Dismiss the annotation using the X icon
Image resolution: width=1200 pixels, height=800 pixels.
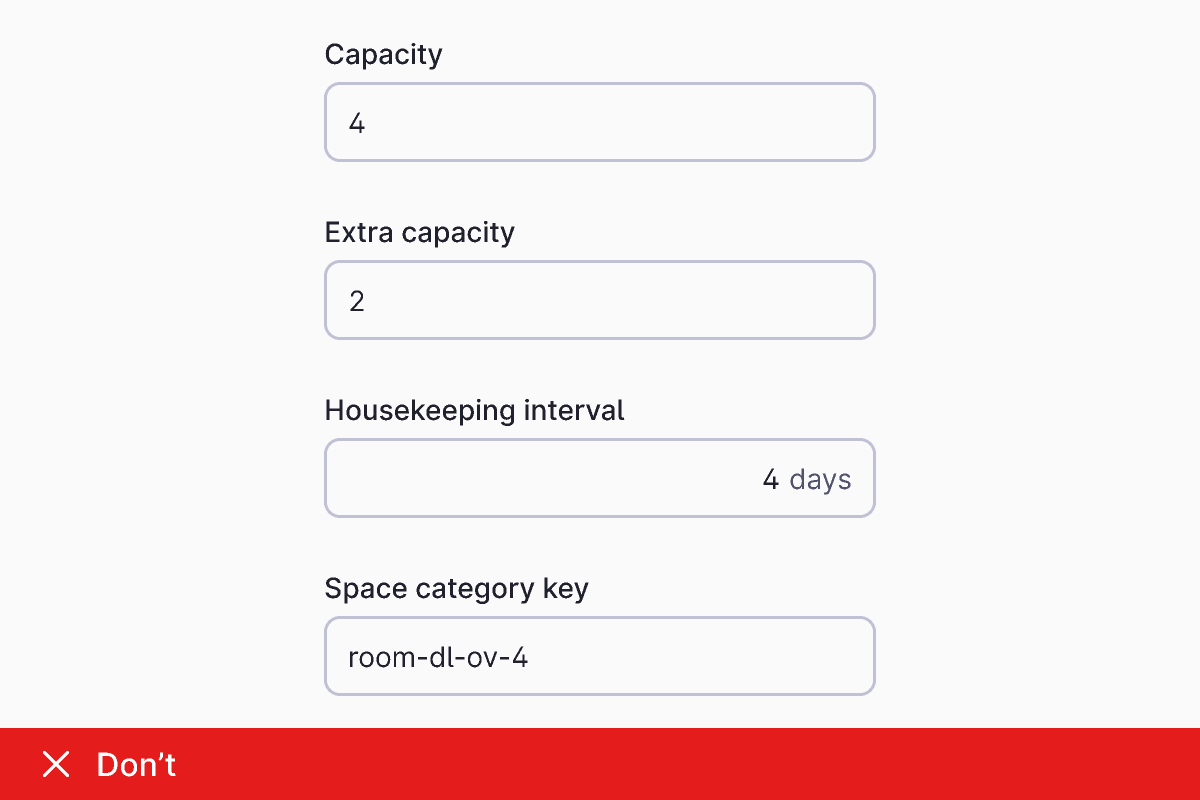pos(56,764)
